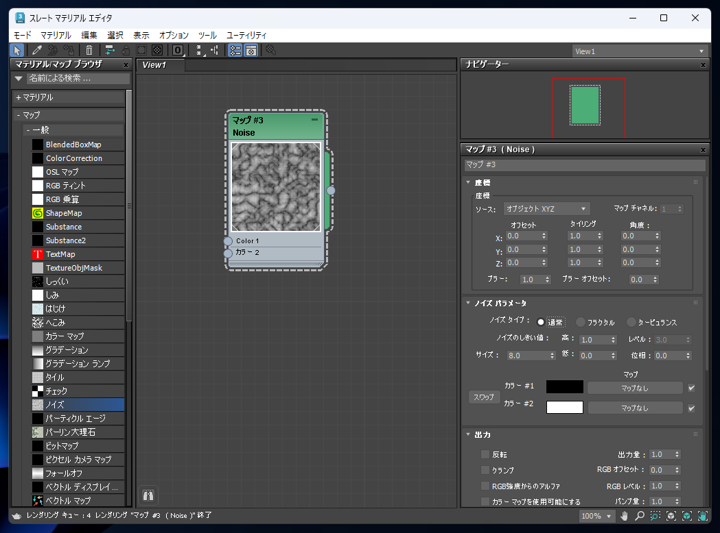Open the マテリアル menu
The height and width of the screenshot is (533, 720).
(x=56, y=35)
